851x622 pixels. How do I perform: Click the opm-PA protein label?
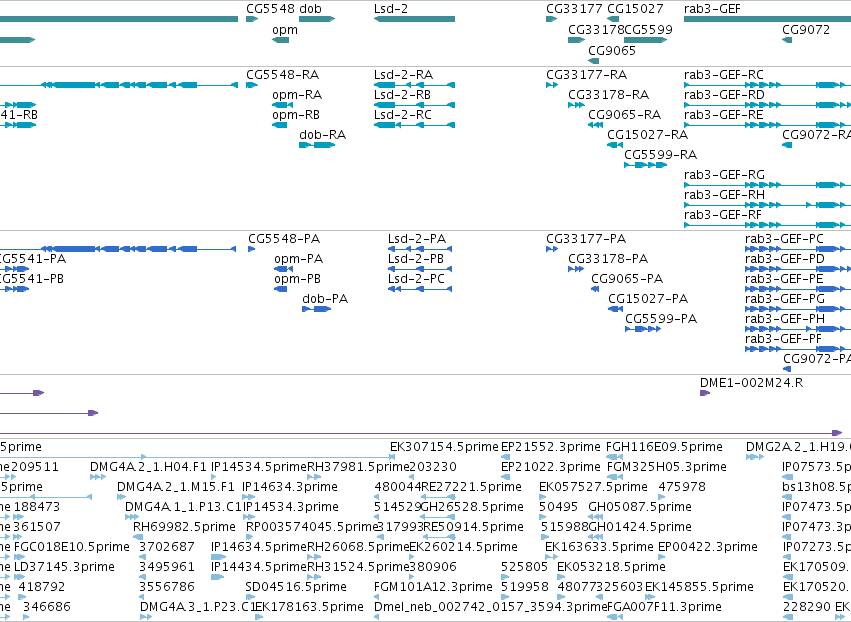pyautogui.click(x=299, y=259)
